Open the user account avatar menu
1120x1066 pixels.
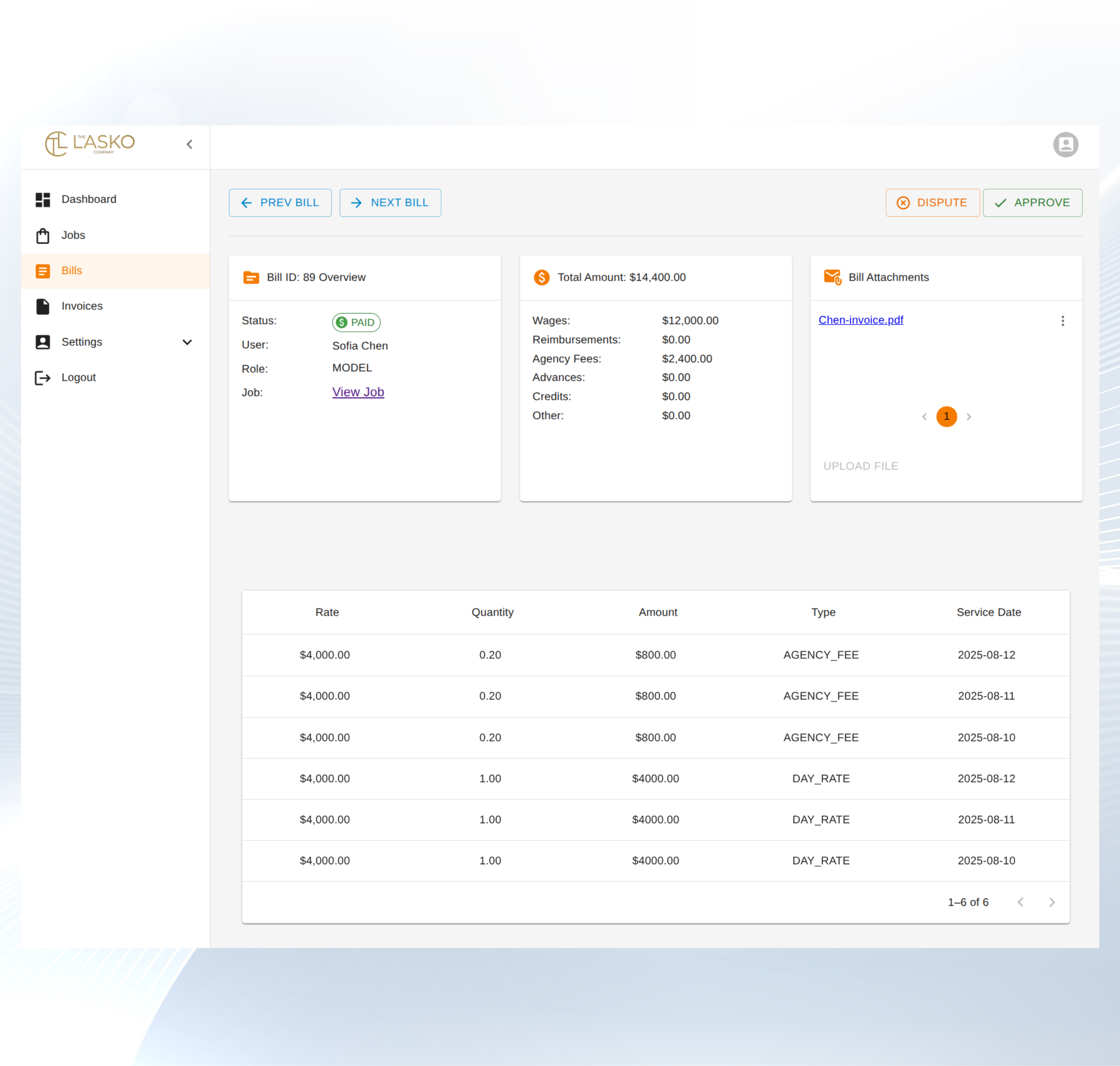click(1065, 144)
